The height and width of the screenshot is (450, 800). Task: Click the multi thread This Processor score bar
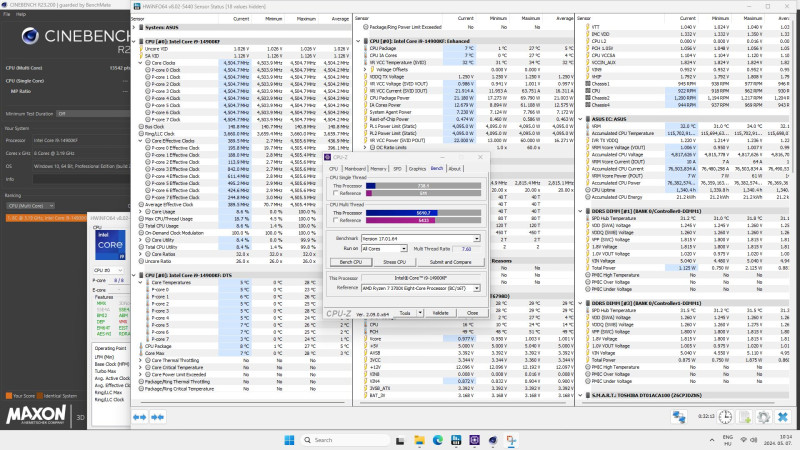(x=423, y=213)
